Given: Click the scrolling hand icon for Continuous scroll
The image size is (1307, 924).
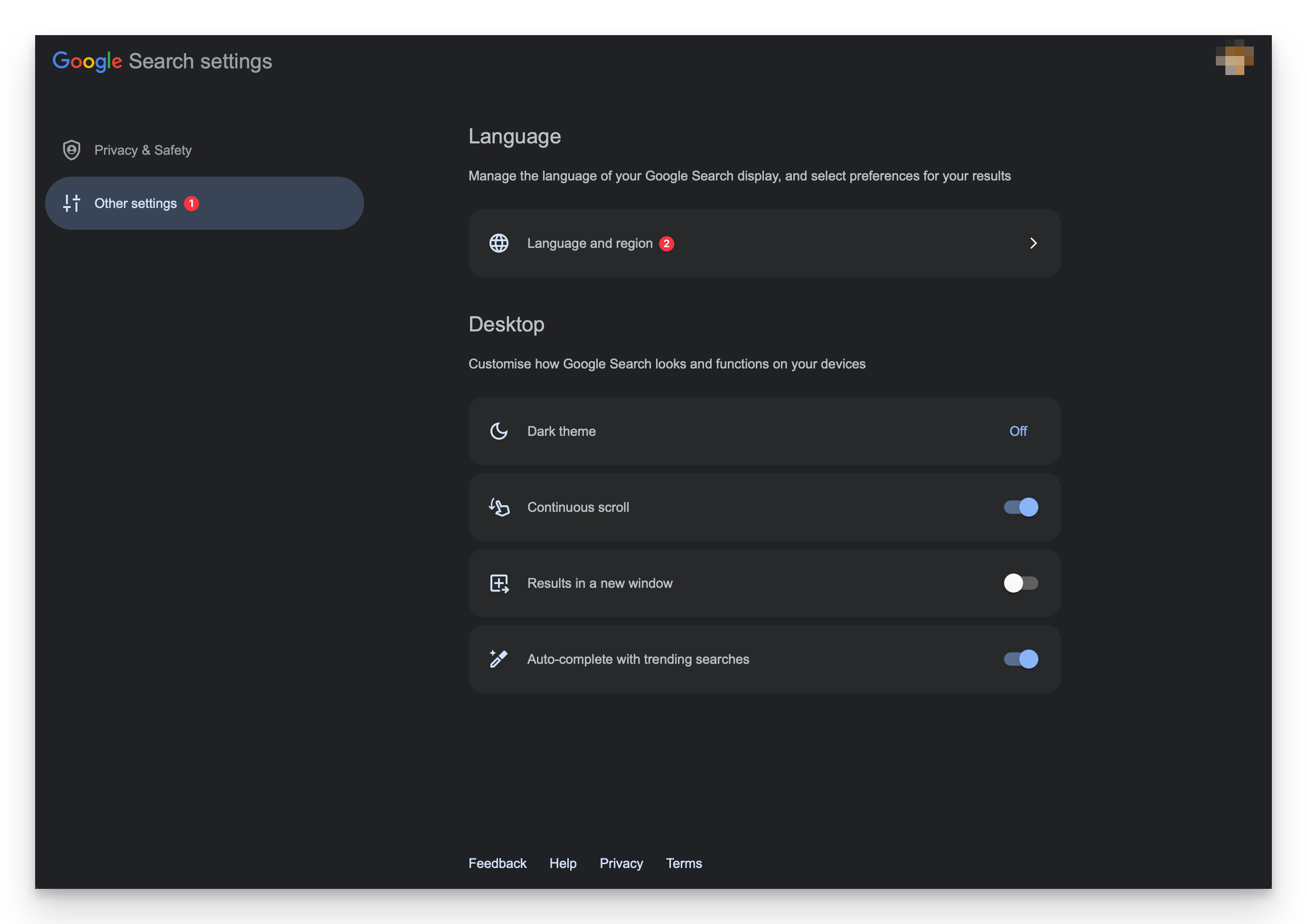Looking at the screenshot, I should [x=499, y=507].
